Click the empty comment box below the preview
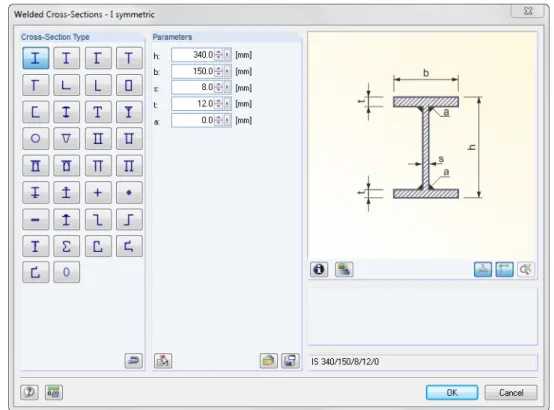Viewport: 554px width, 410px height. coord(423,316)
